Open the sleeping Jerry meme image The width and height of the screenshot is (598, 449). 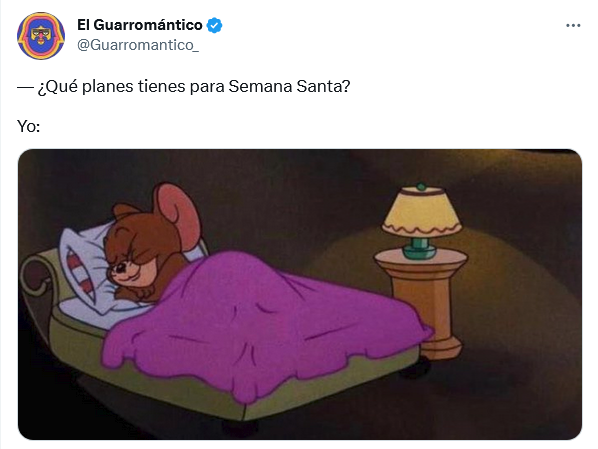coord(300,294)
